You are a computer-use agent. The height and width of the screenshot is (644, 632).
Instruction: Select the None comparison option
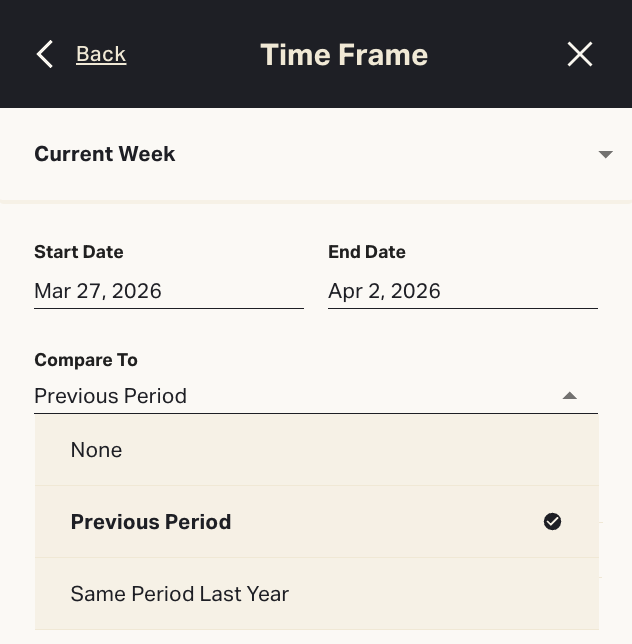pos(97,450)
